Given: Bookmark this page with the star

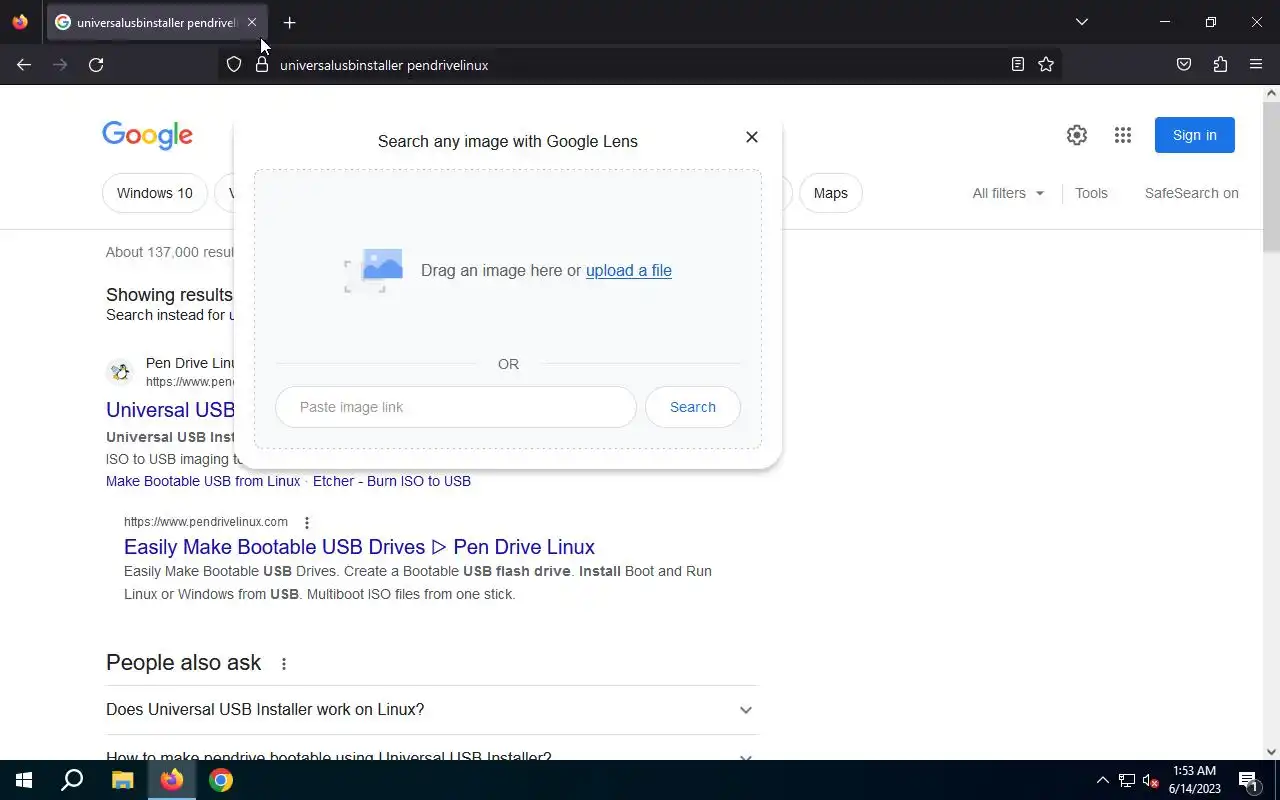Looking at the screenshot, I should coord(1046,64).
